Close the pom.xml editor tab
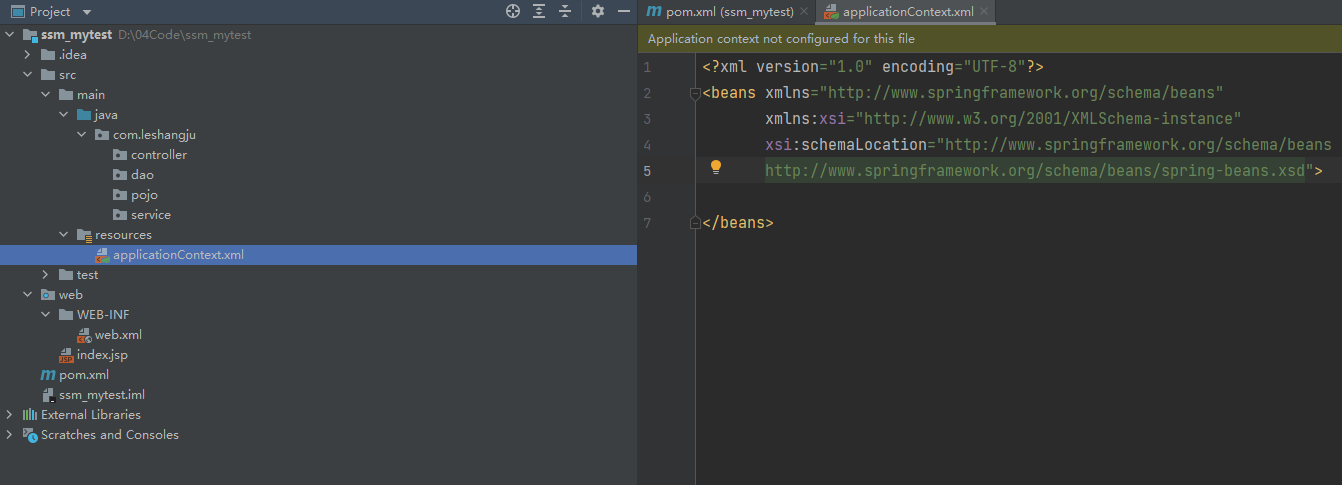 click(804, 12)
